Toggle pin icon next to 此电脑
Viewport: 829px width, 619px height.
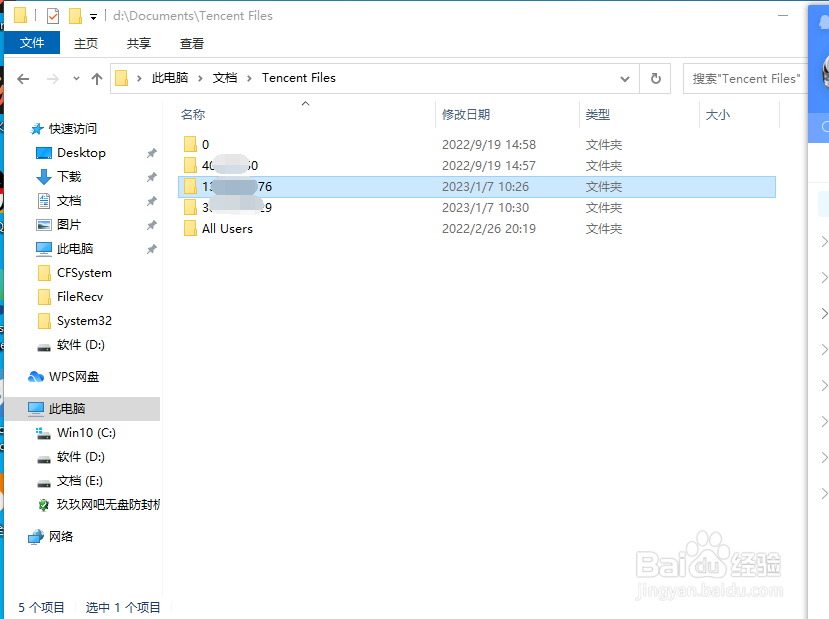152,248
